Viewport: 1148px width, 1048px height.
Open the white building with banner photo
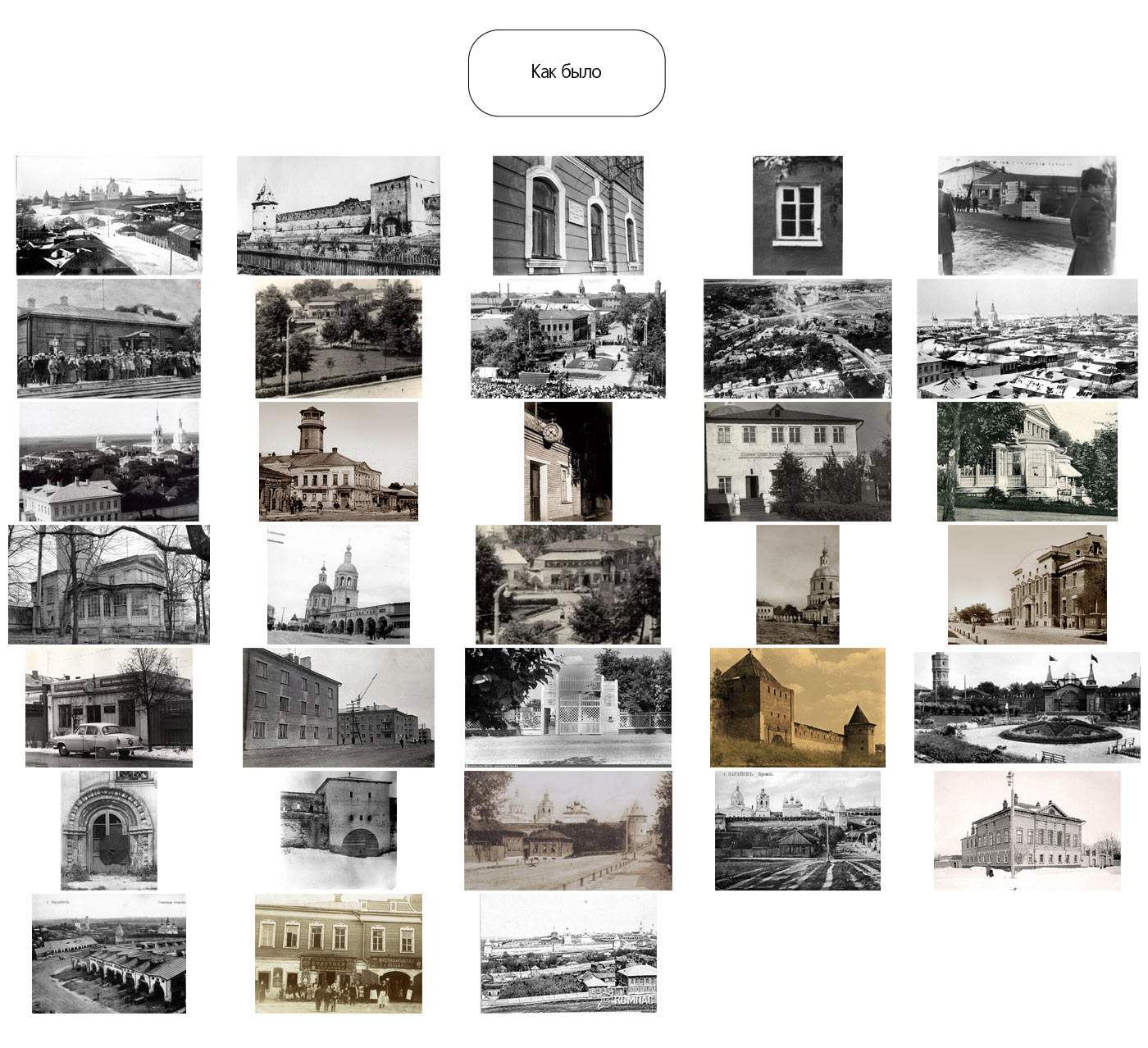click(797, 461)
